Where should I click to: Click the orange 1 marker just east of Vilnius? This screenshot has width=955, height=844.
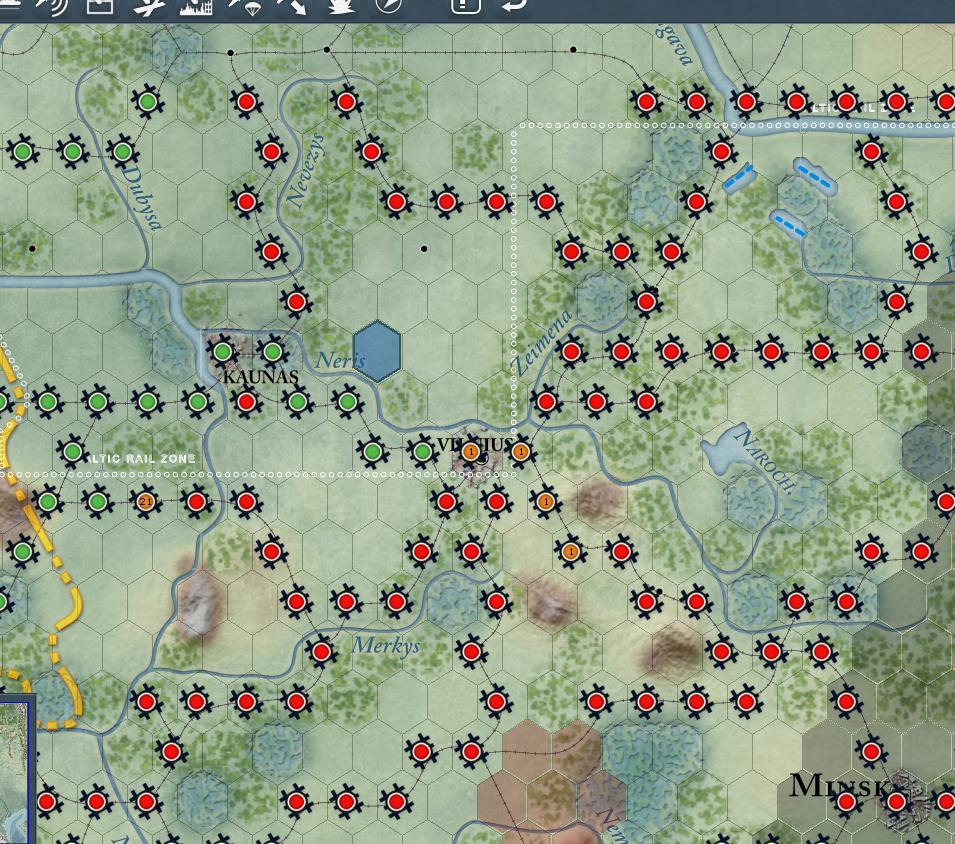(520, 452)
